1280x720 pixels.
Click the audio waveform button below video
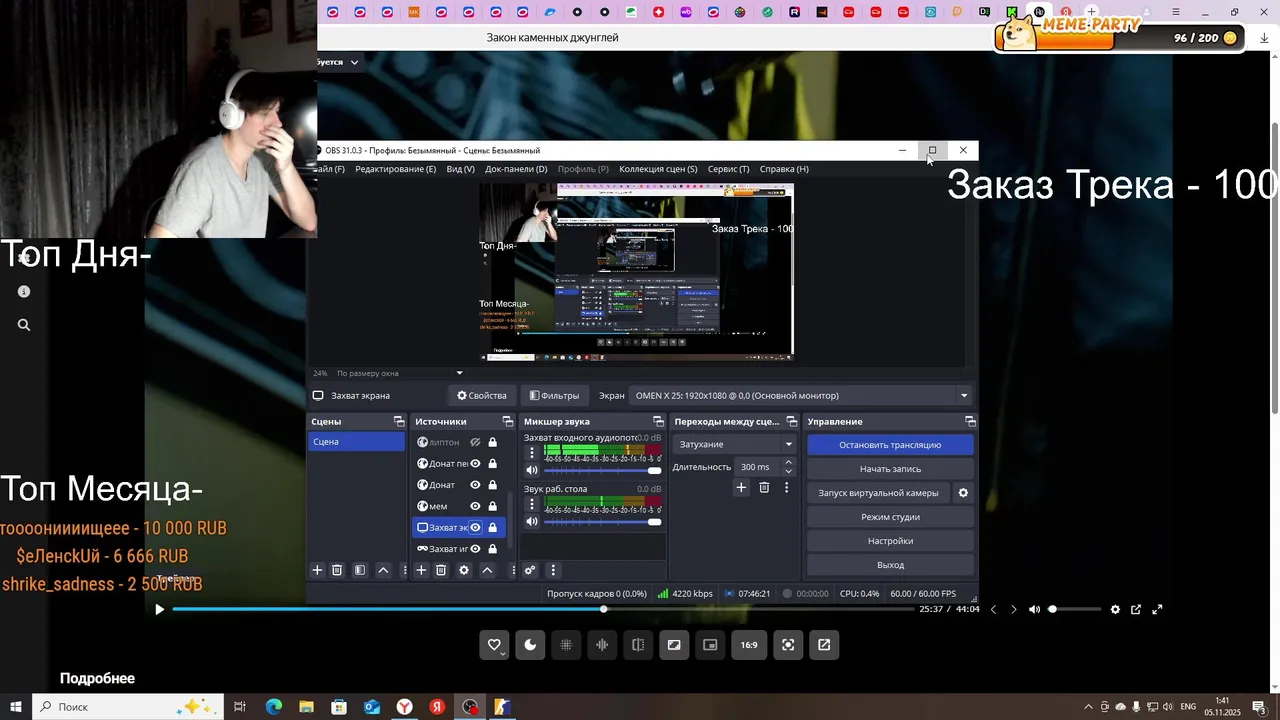[602, 645]
